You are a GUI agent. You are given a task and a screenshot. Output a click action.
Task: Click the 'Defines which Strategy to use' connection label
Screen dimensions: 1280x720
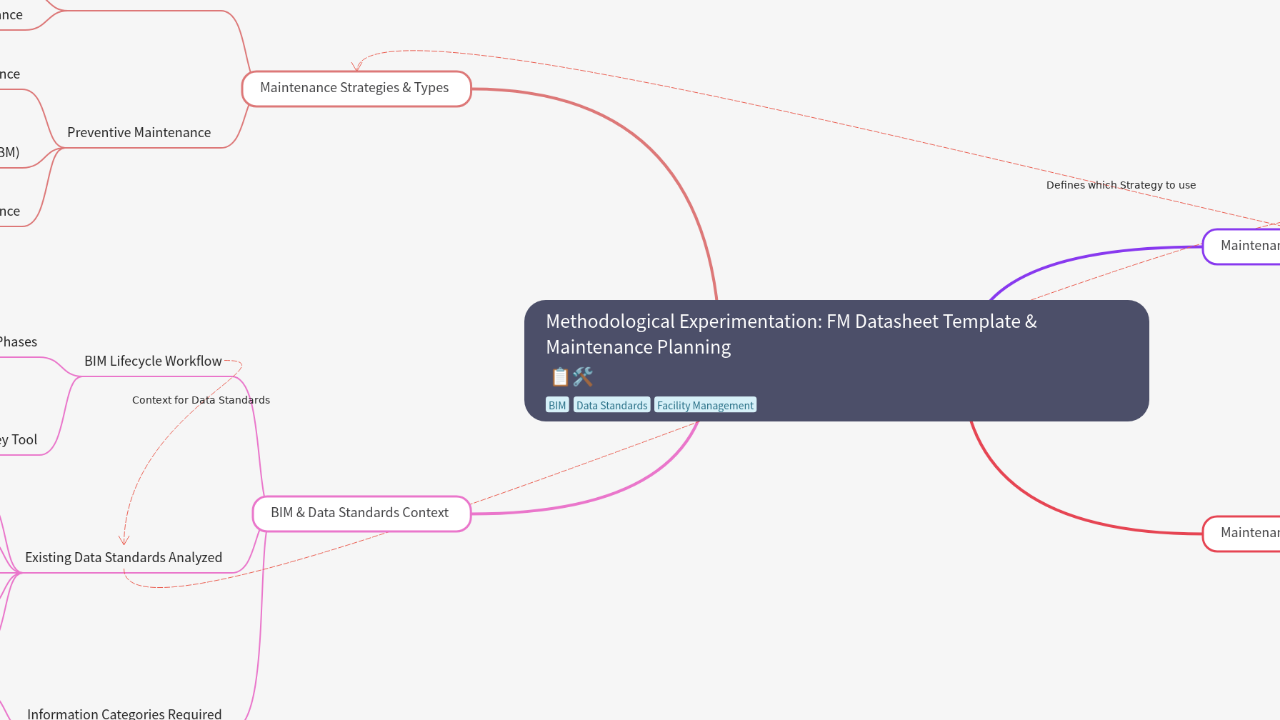click(x=1121, y=185)
